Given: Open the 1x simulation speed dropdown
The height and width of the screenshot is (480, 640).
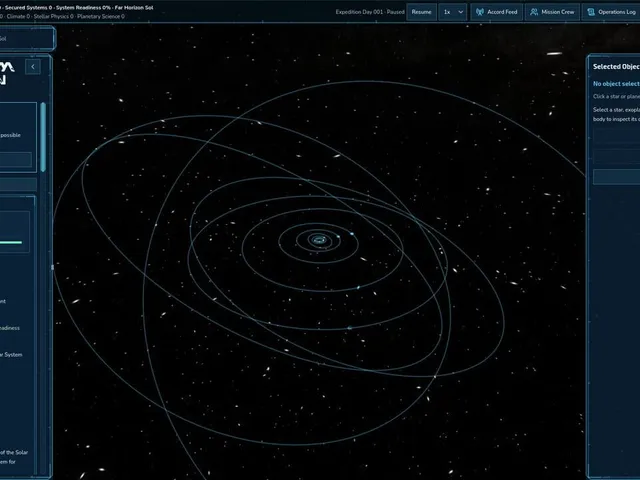Looking at the screenshot, I should point(453,12).
